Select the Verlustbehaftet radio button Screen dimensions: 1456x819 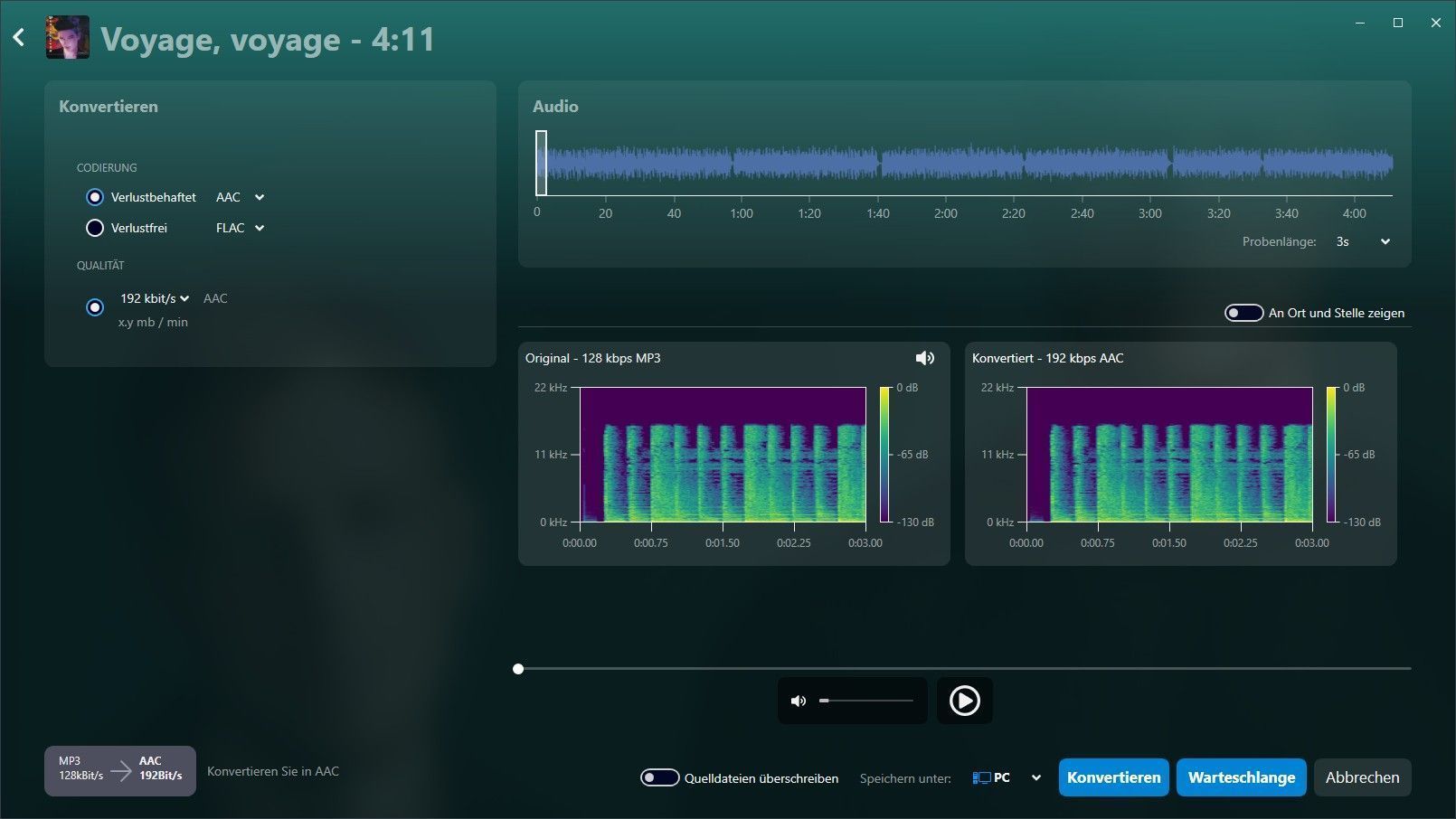click(95, 197)
